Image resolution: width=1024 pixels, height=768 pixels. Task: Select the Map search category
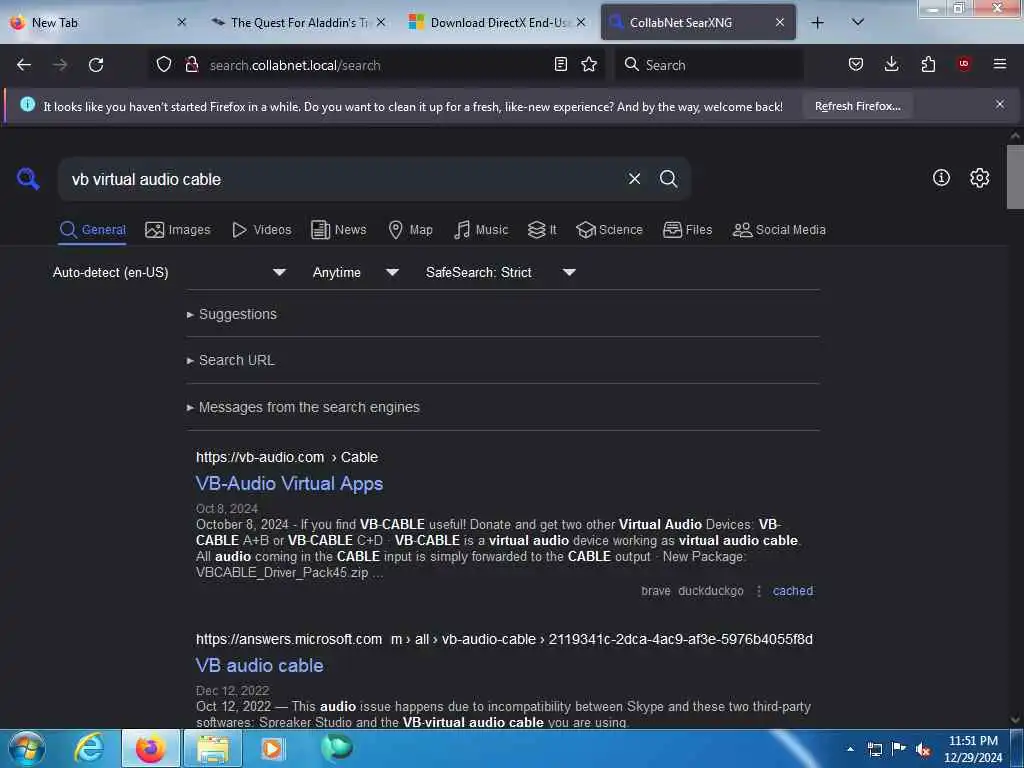pos(411,230)
